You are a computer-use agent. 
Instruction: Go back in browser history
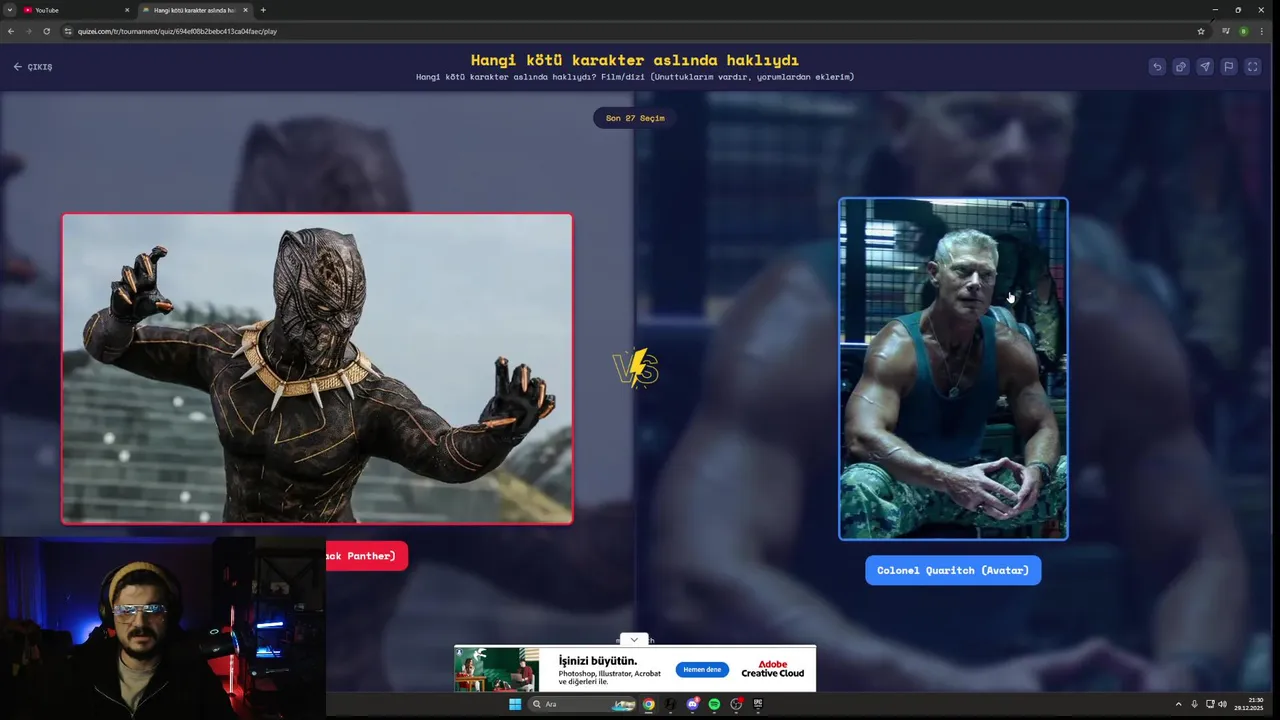point(11,31)
